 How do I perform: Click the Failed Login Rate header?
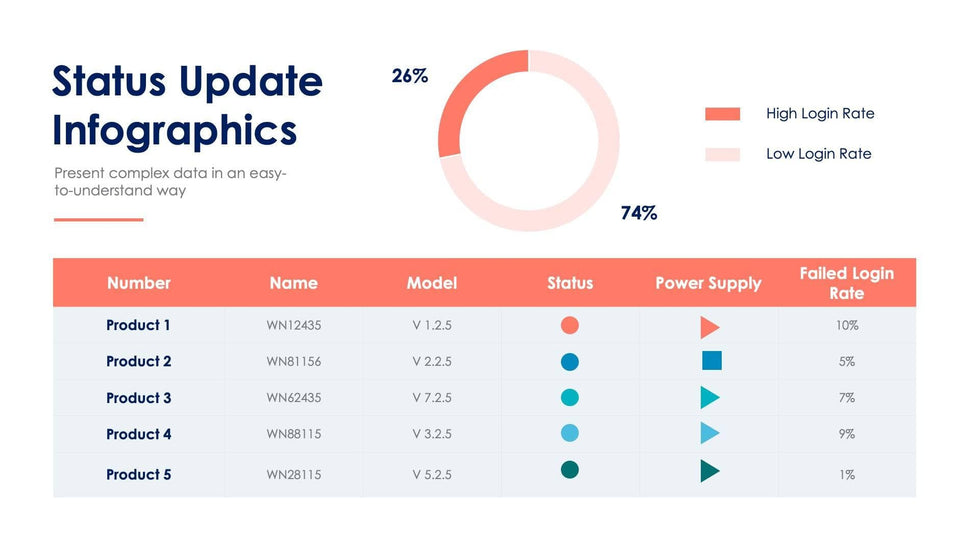point(846,283)
